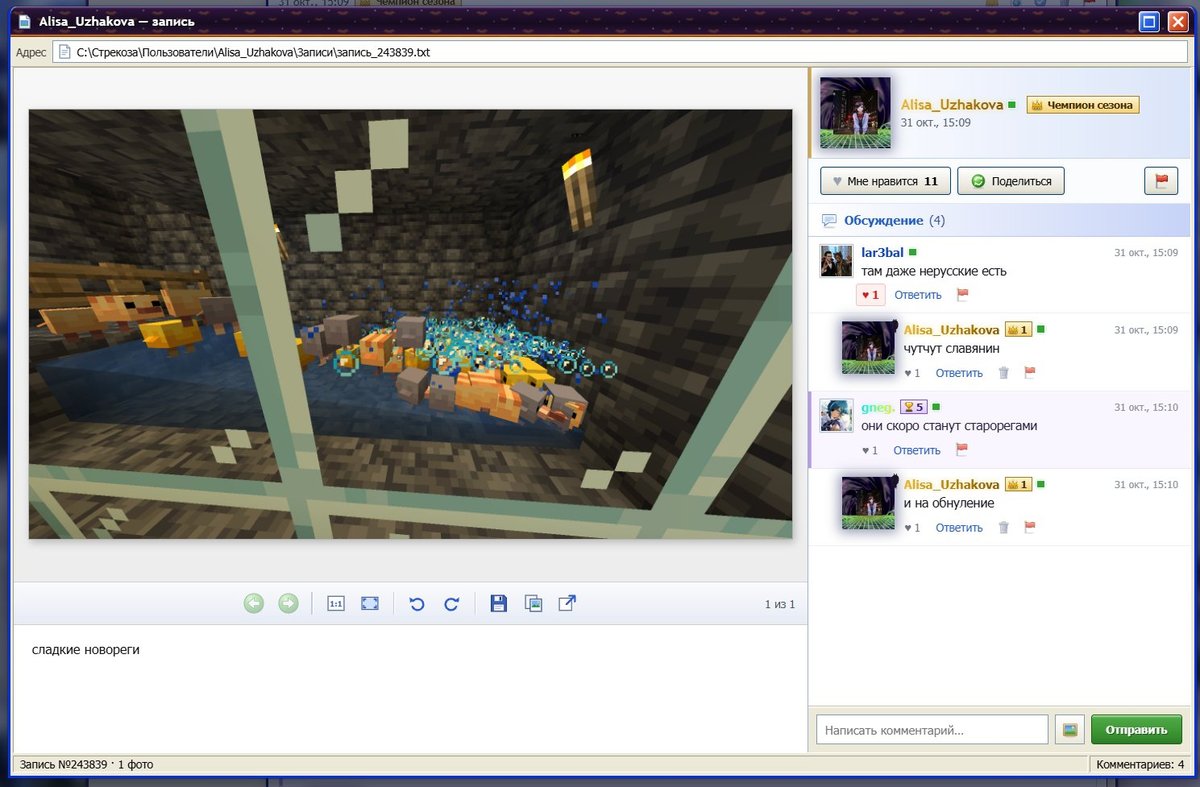
Task: Rotate the image clockwise
Action: click(451, 604)
